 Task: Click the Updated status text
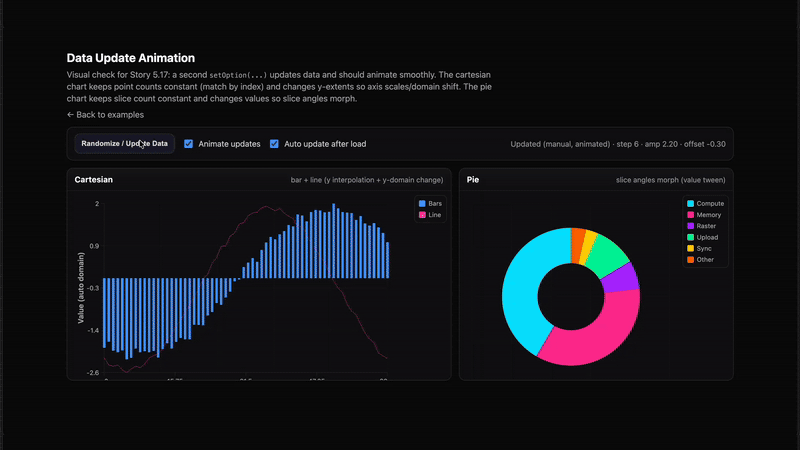[617, 144]
